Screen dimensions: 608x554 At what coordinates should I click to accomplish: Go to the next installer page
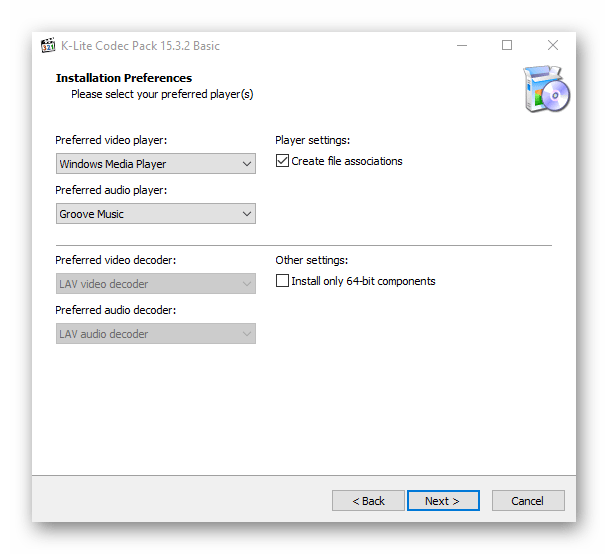443,500
